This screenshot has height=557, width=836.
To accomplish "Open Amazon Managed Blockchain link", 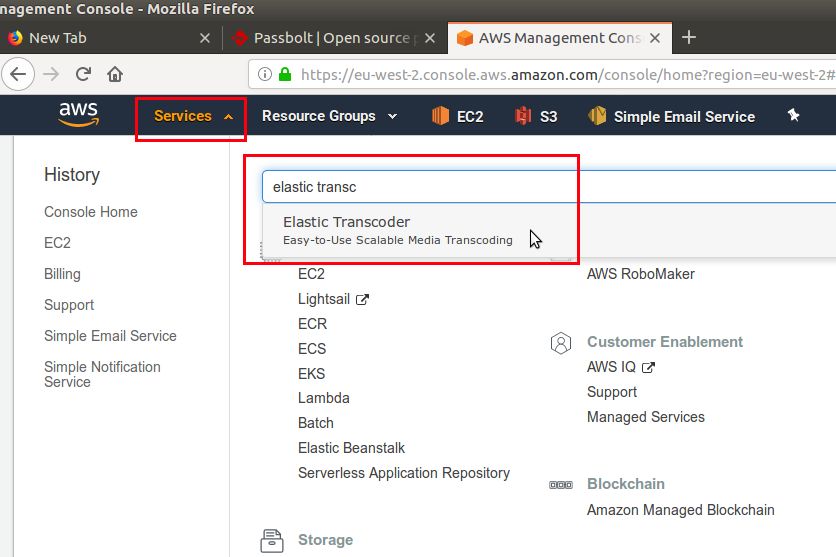I will [680, 510].
